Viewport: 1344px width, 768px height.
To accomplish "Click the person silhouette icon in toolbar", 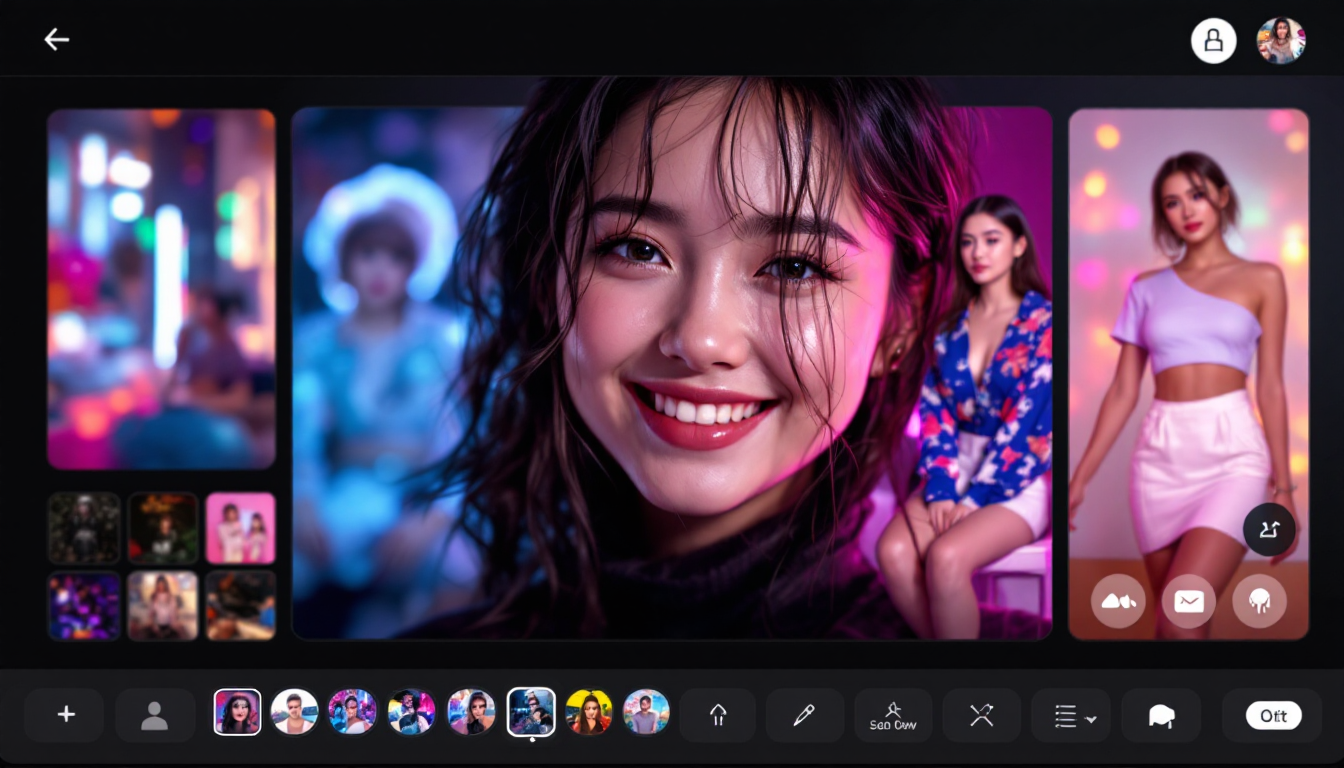I will click(154, 715).
